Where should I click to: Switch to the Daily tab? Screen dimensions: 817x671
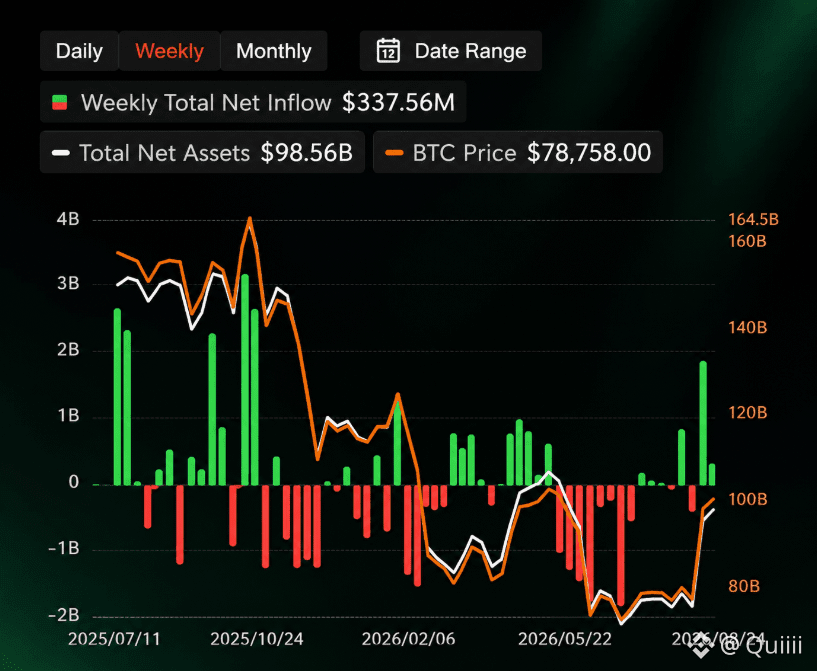[x=79, y=51]
